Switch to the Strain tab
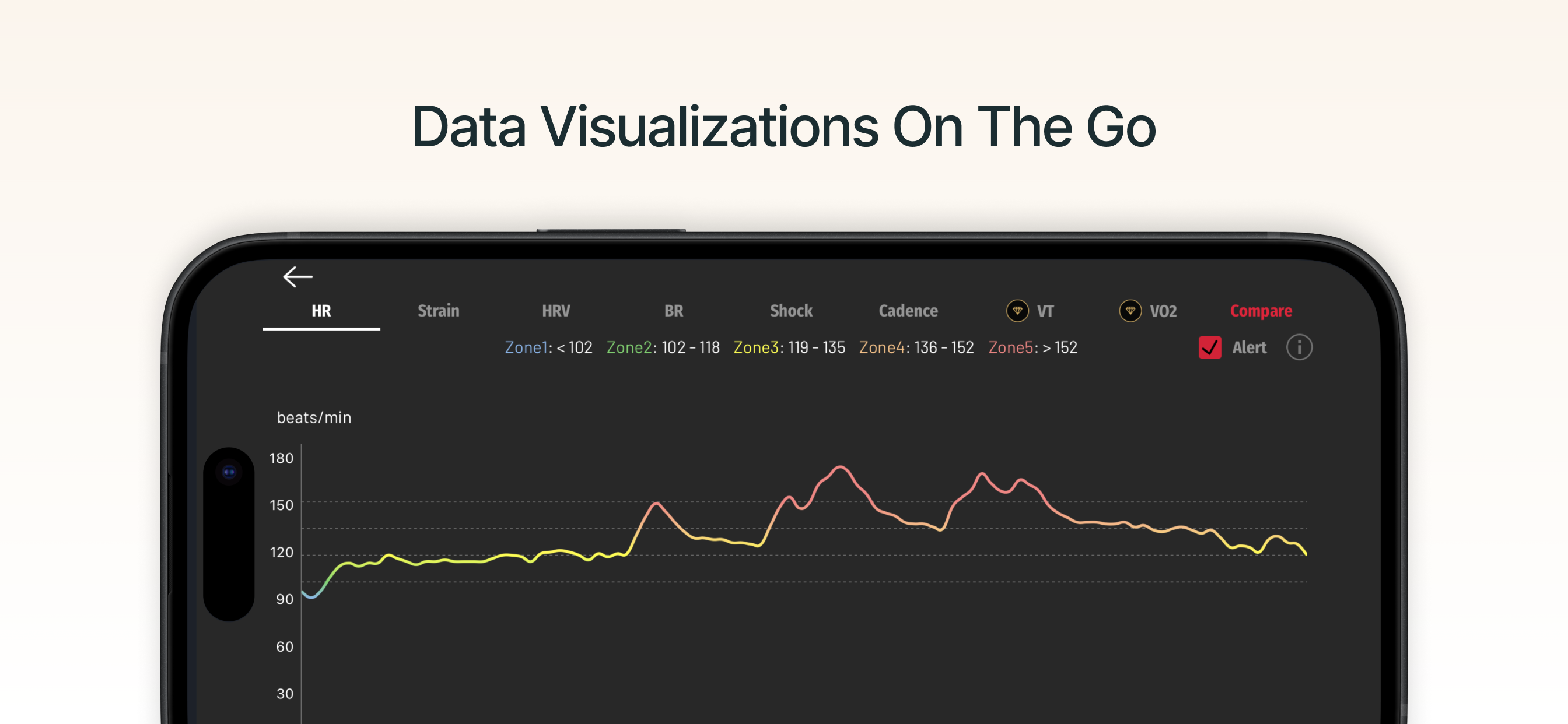Screen dimensions: 1568x724 (x=438, y=311)
